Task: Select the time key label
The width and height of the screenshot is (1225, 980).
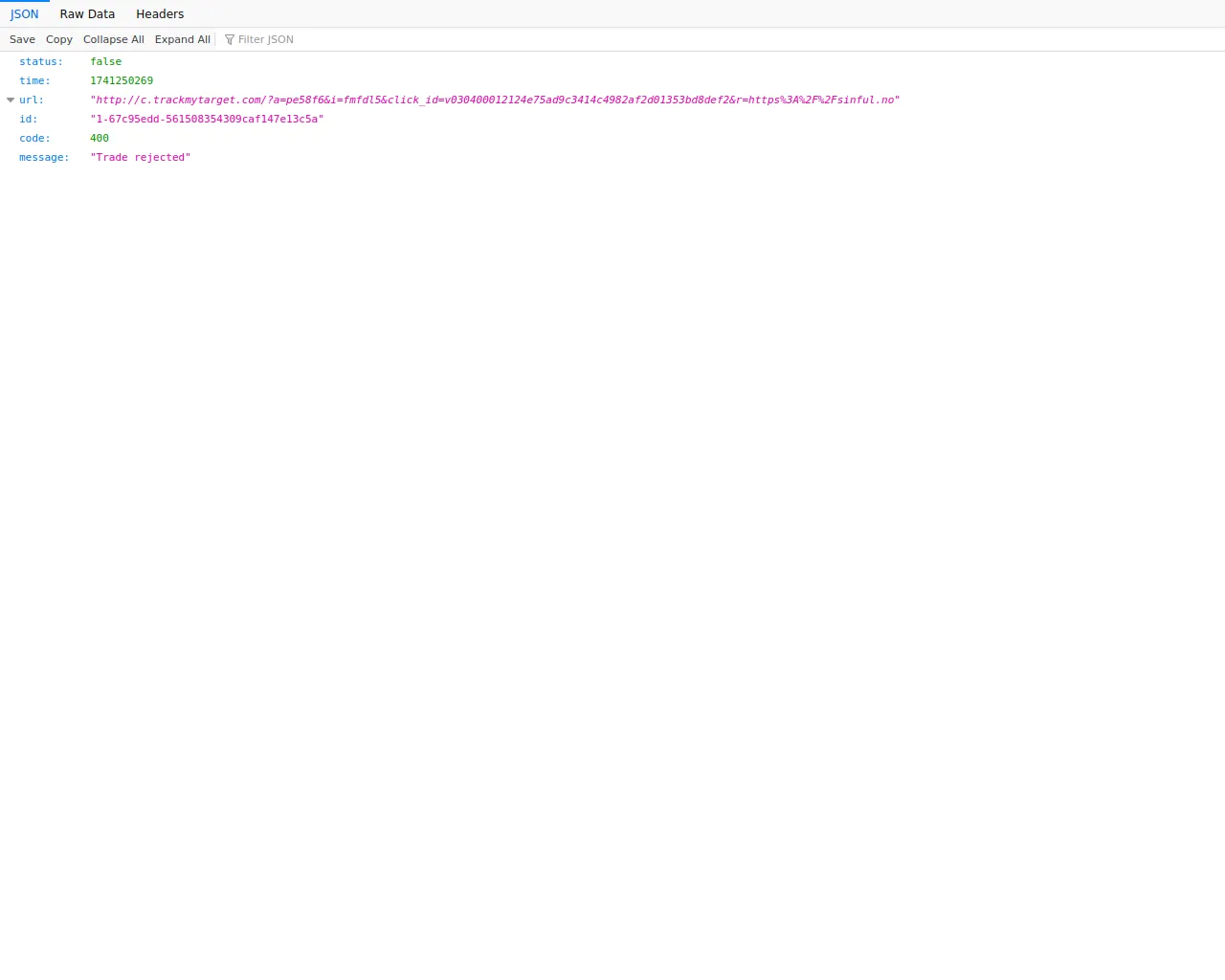Action: tap(34, 80)
